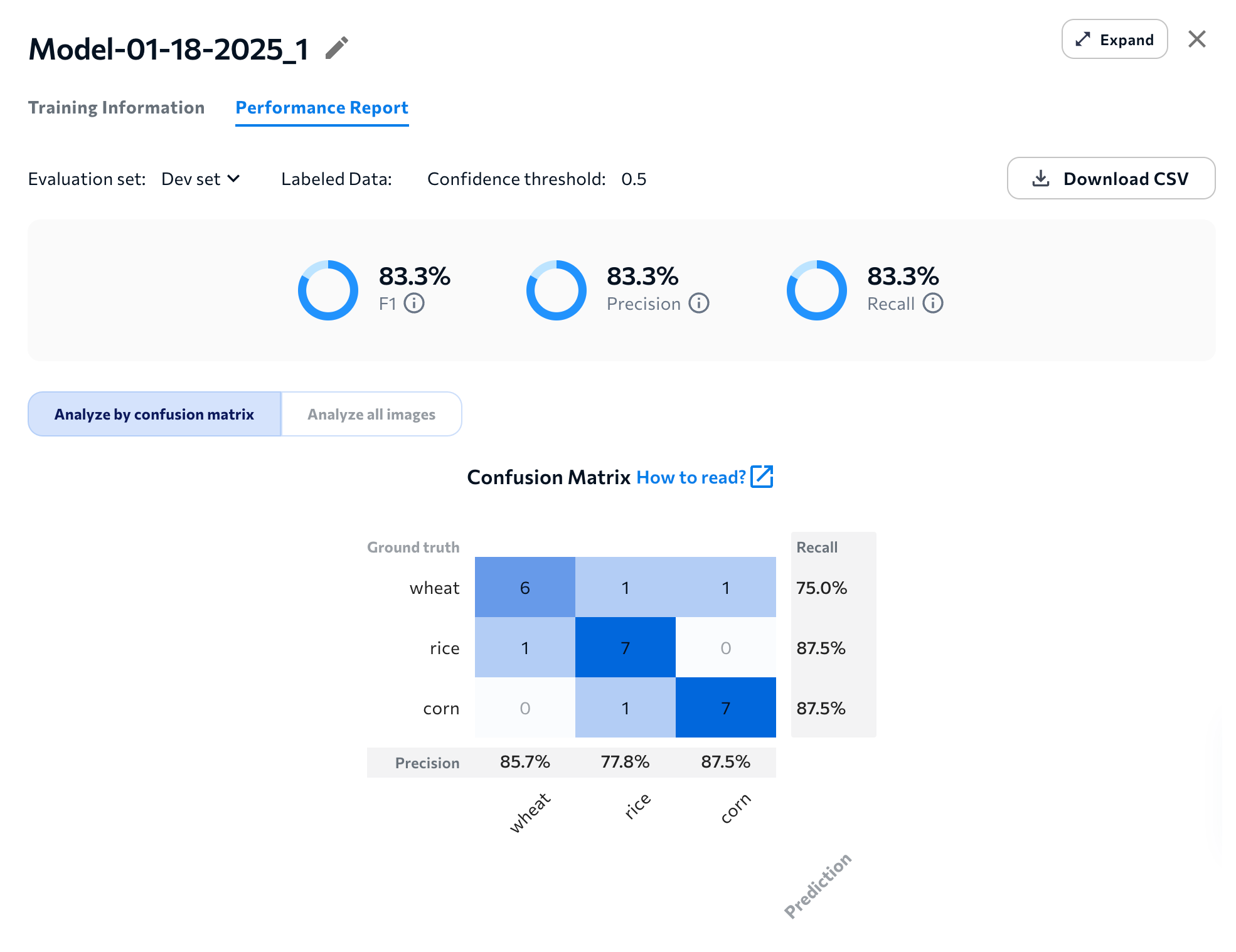Close the model report panel
1236x952 pixels.
click(x=1197, y=40)
